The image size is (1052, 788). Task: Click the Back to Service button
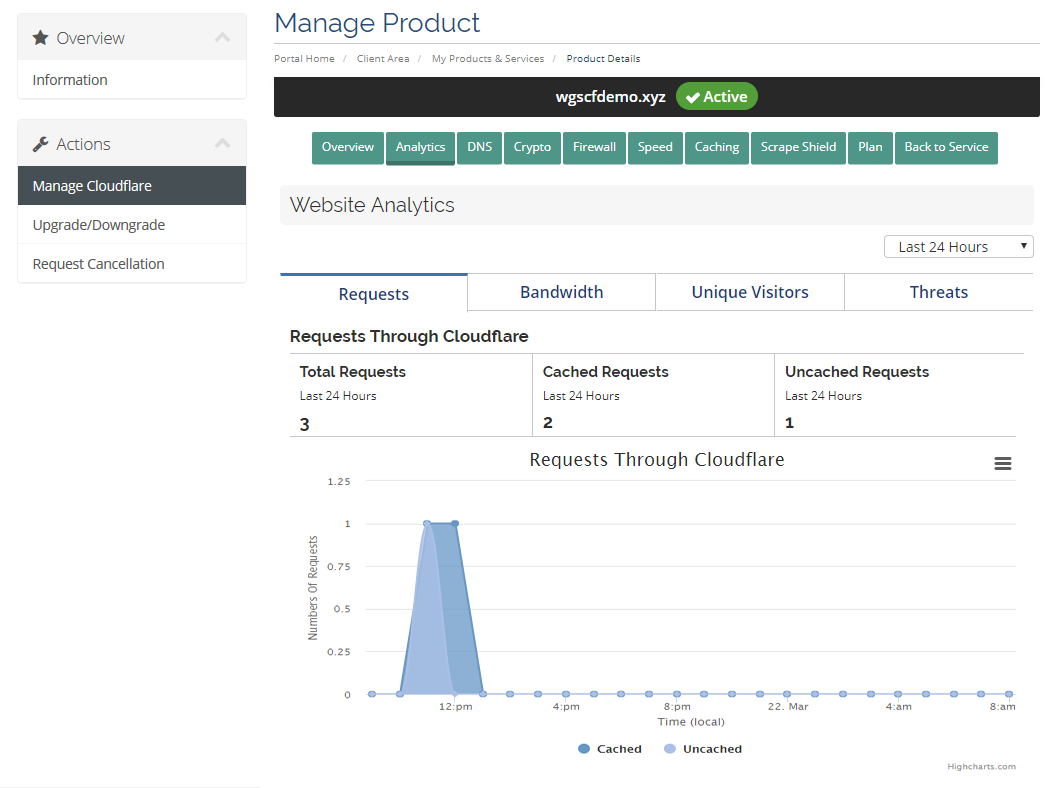[946, 147]
